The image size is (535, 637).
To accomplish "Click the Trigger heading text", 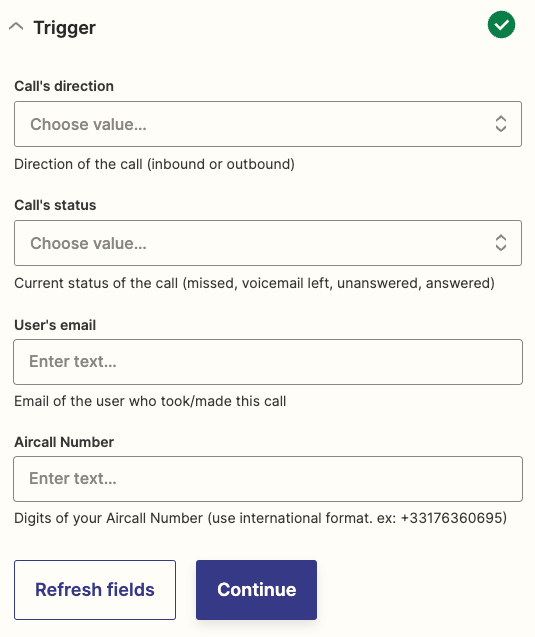I will pyautogui.click(x=65, y=28).
